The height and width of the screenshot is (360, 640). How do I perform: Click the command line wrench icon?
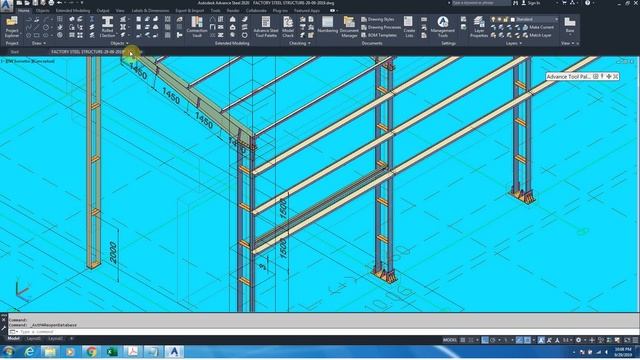(x=3, y=328)
